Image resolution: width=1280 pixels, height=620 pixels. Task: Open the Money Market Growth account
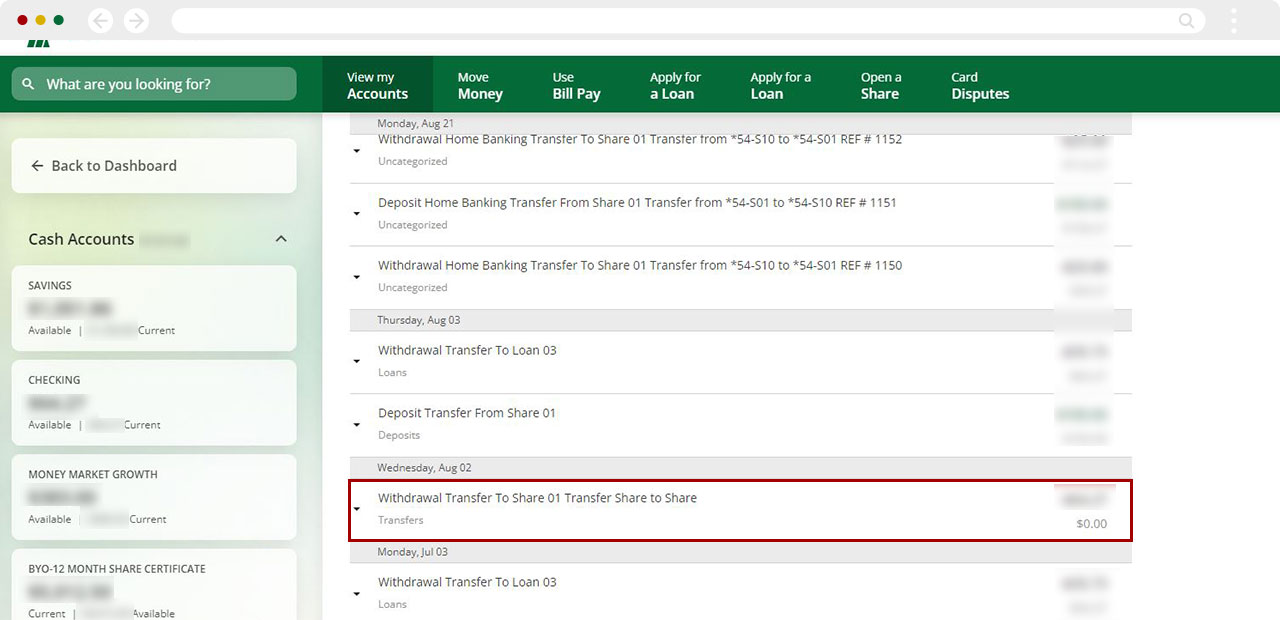coord(154,497)
